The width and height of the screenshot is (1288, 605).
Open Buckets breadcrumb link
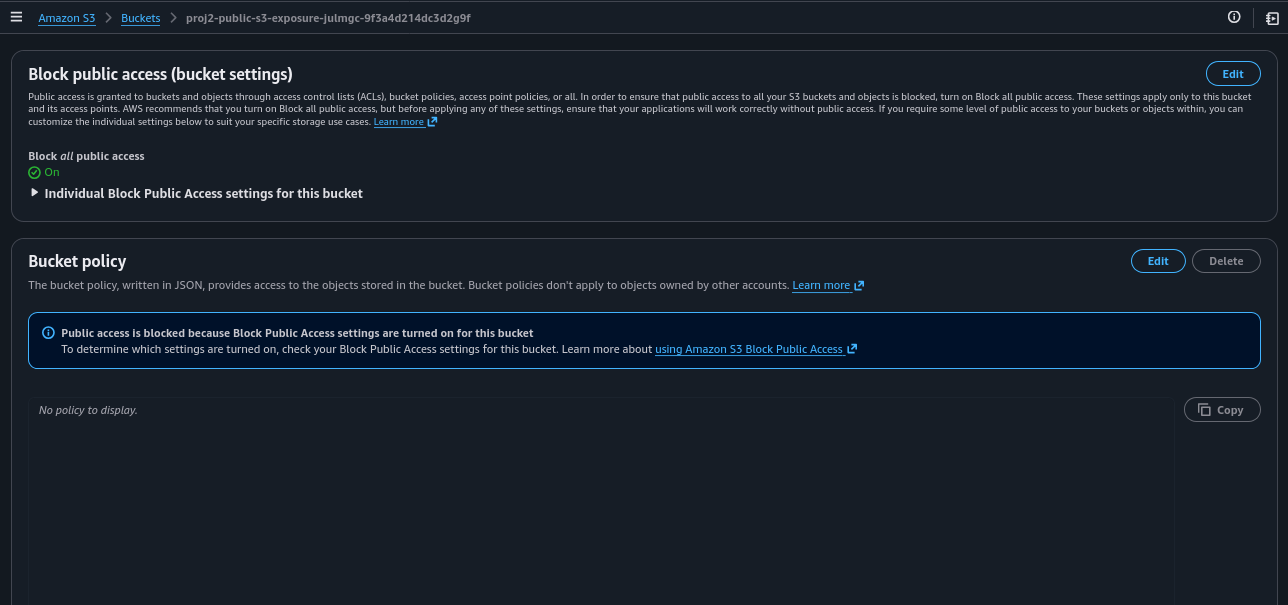[x=140, y=18]
